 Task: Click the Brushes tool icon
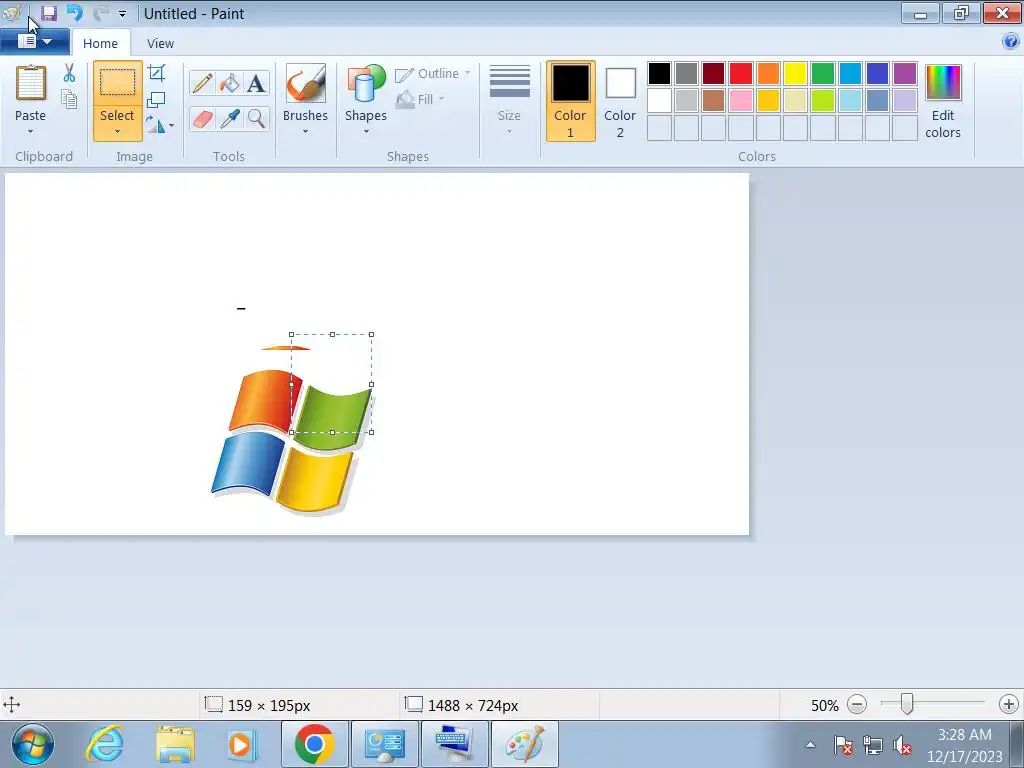(306, 84)
